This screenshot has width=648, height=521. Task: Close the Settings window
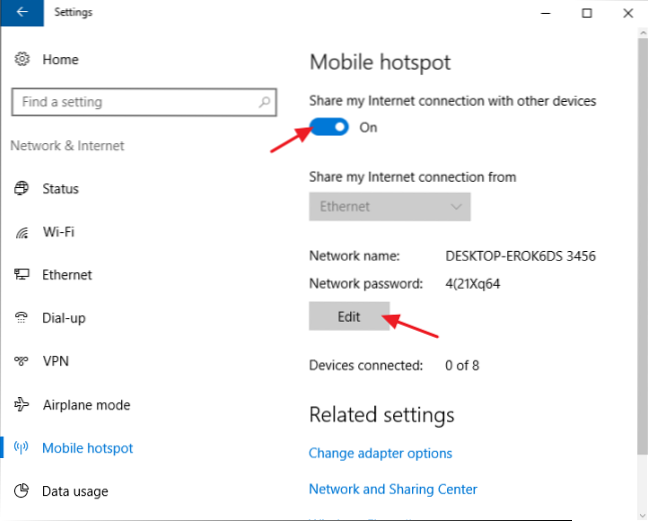click(x=628, y=13)
